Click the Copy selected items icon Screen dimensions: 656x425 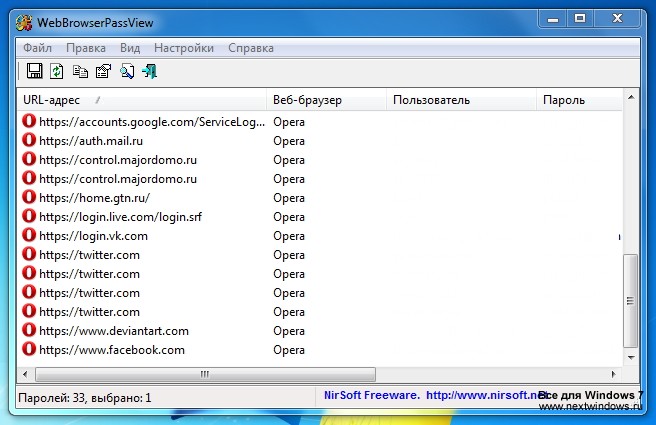80,72
